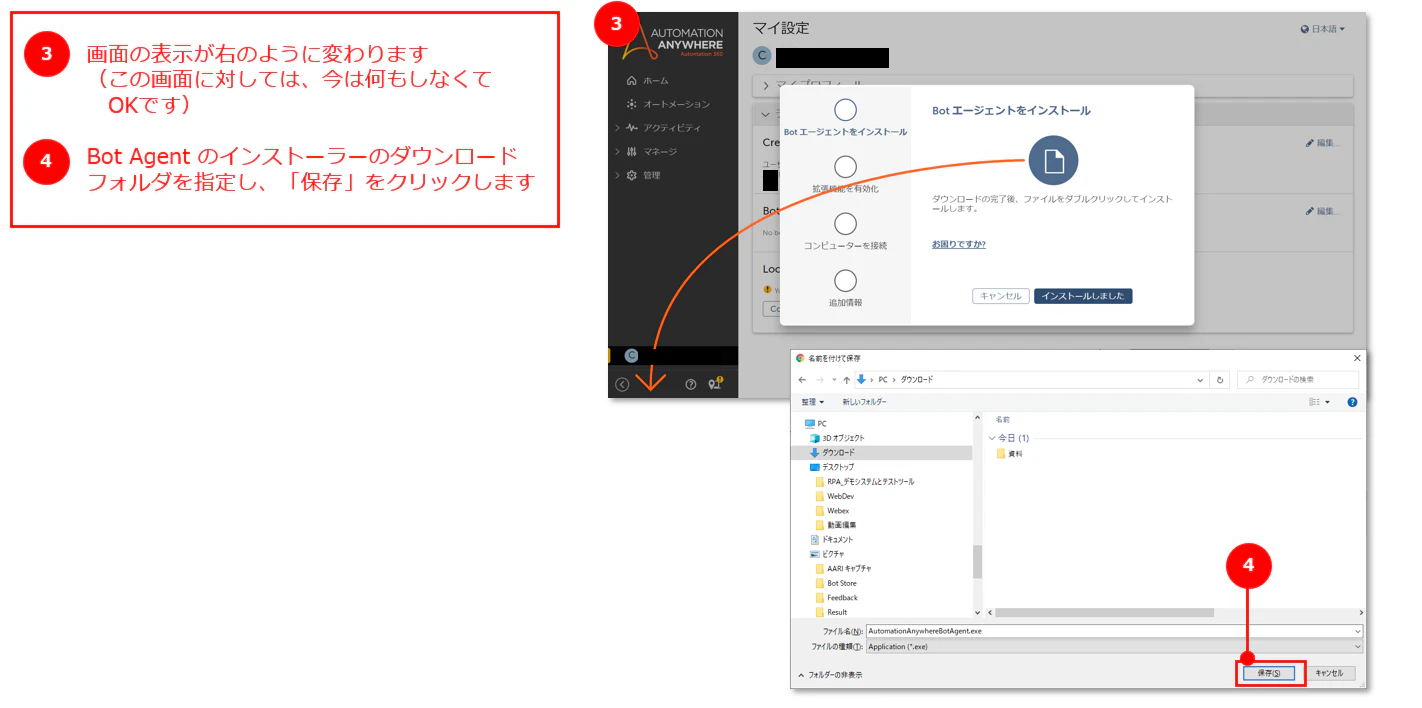This screenshot has height=708, width=1422.
Task: Collapse the 今日 (1) group
Action: tap(992, 438)
